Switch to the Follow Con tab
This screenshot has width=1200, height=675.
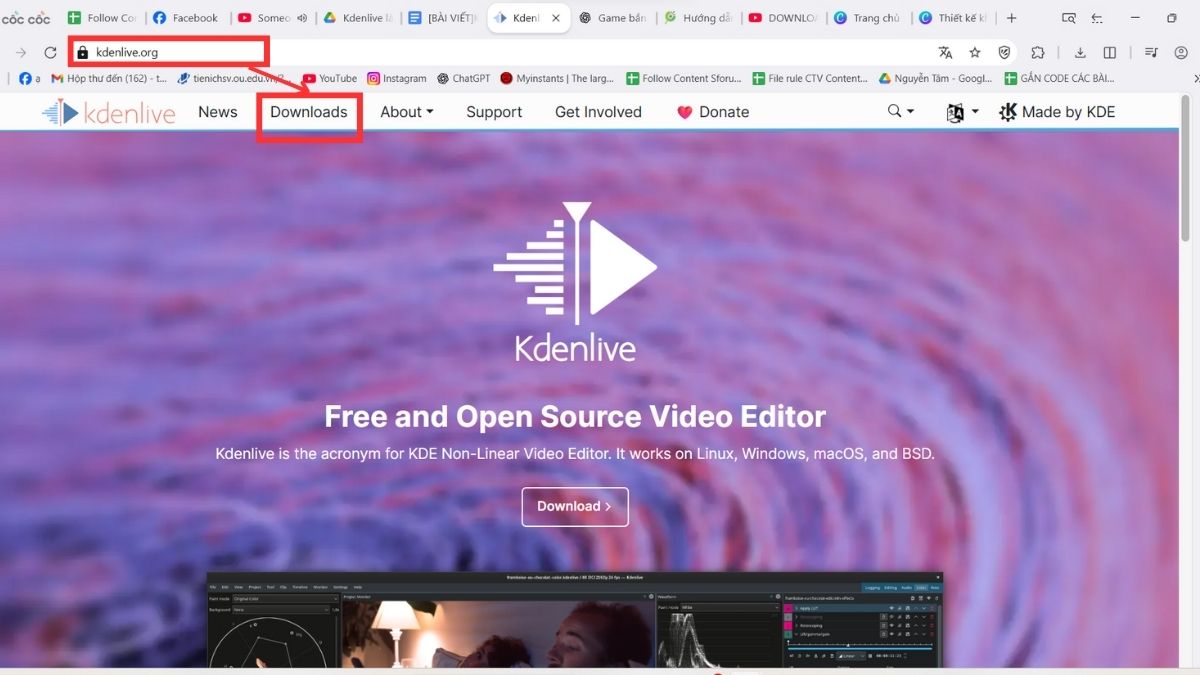102,18
